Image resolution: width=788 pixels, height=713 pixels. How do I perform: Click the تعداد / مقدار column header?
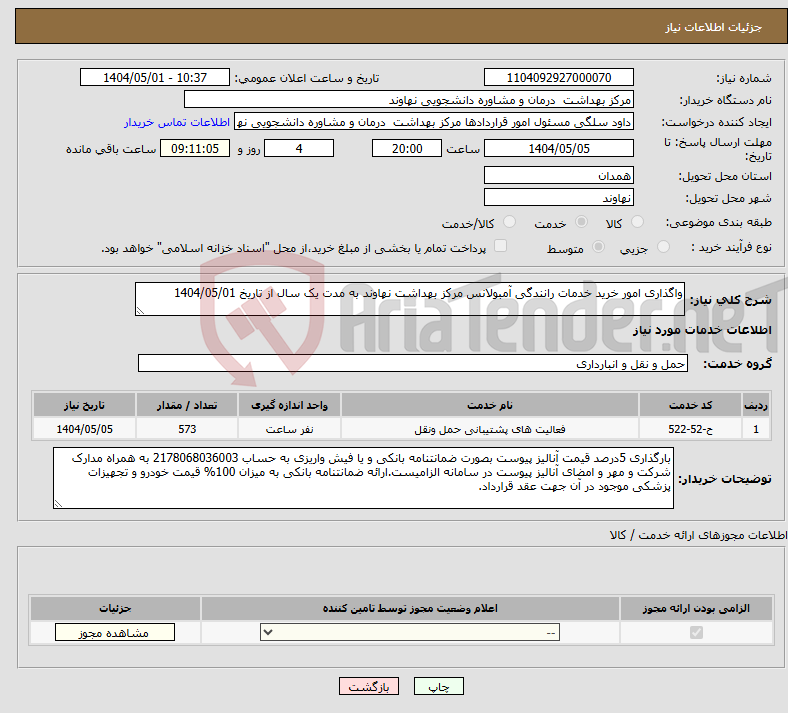click(187, 405)
